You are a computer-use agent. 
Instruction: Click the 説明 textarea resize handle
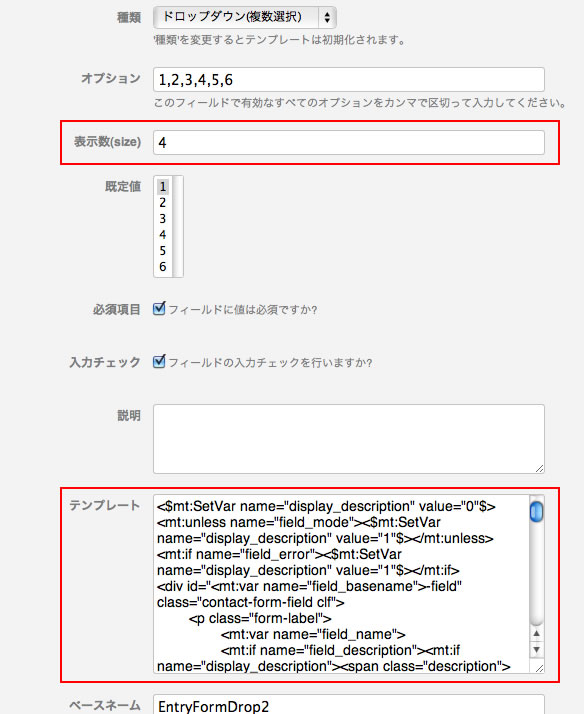[x=539, y=468]
